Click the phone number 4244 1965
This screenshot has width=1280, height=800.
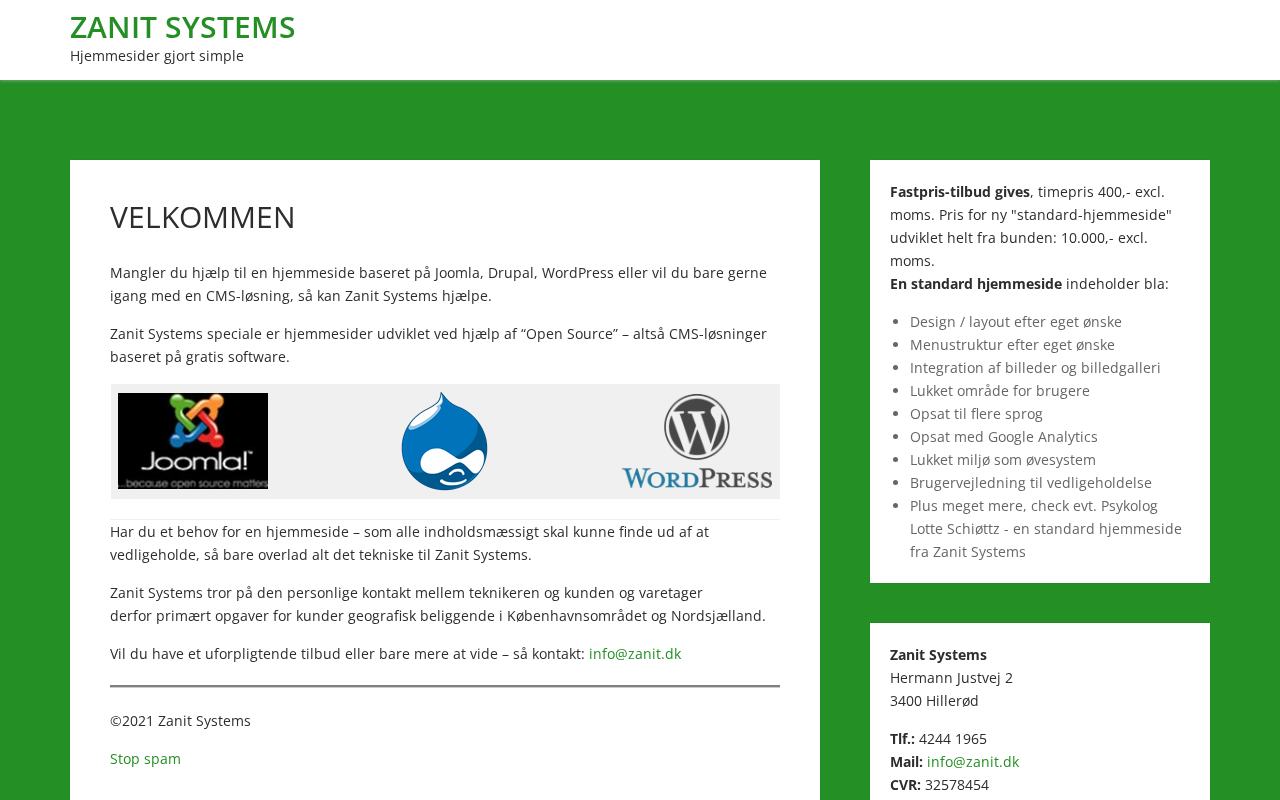tap(953, 739)
